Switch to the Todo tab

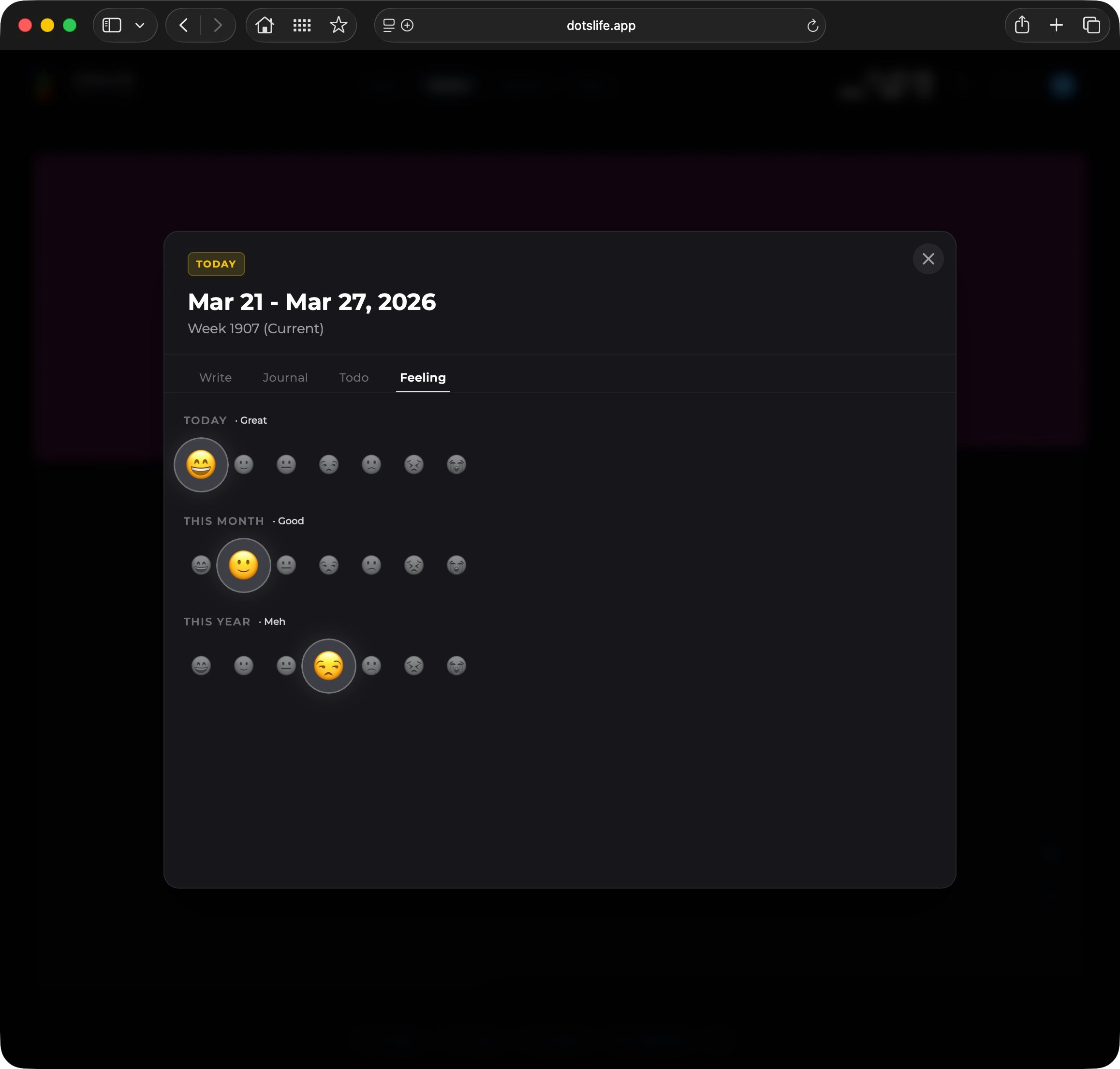pyautogui.click(x=354, y=377)
